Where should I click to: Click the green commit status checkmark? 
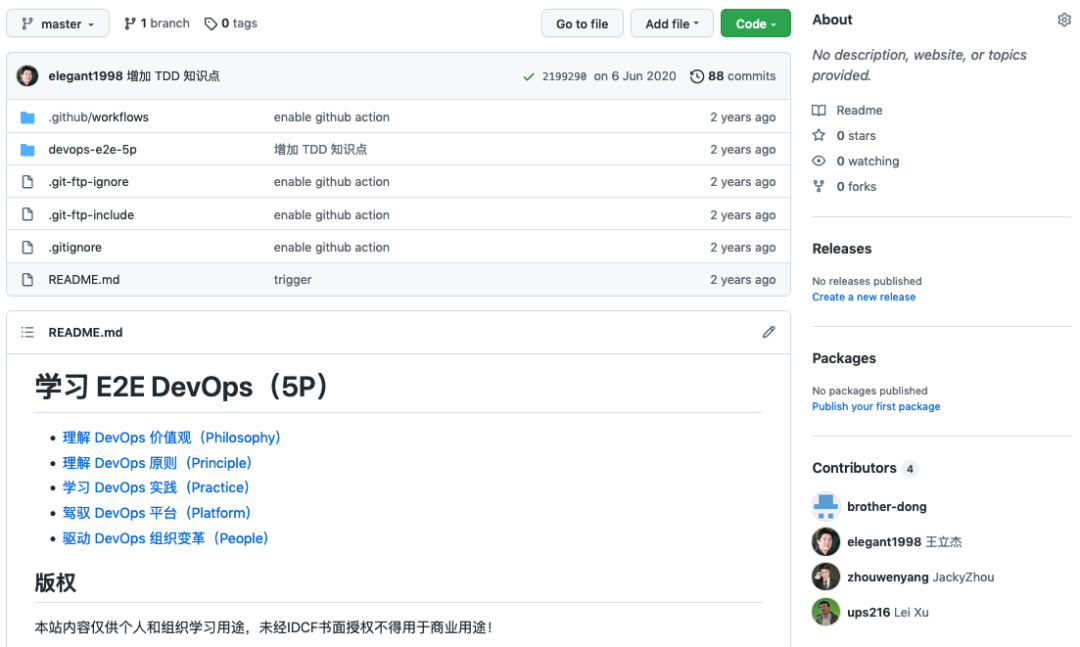pos(528,76)
